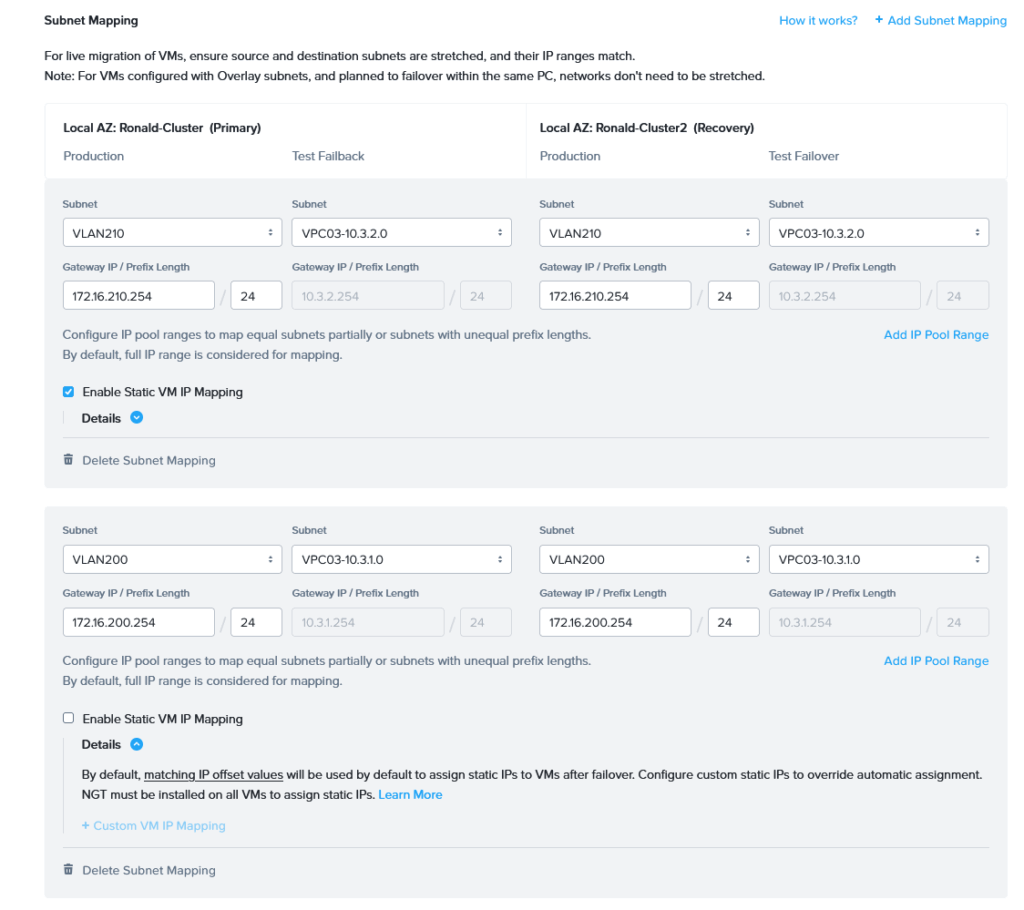The image size is (1024, 910).
Task: Click trash icon in first subnet mapping
Action: [x=68, y=460]
